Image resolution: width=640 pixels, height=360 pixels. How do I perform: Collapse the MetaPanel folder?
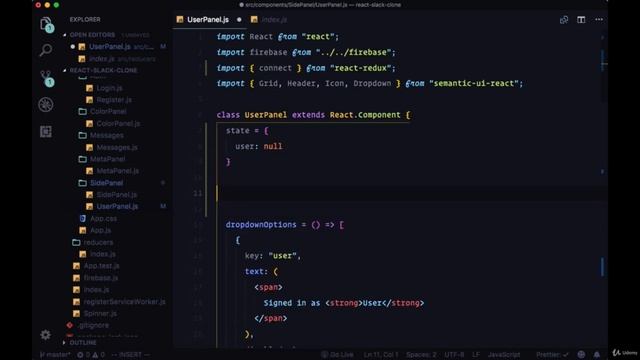(107, 159)
